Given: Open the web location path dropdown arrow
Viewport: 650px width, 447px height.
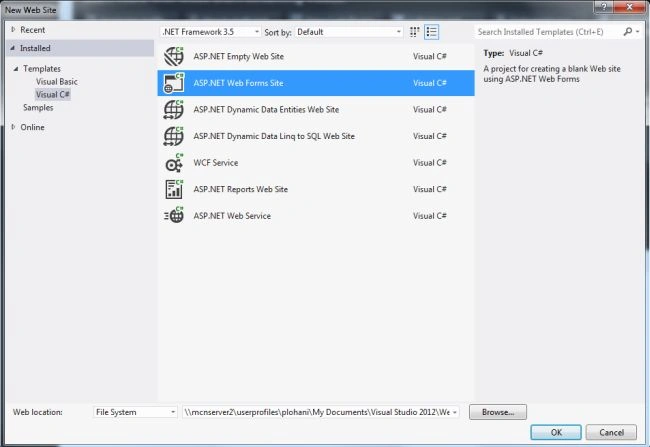Looking at the screenshot, I should click(x=455, y=412).
